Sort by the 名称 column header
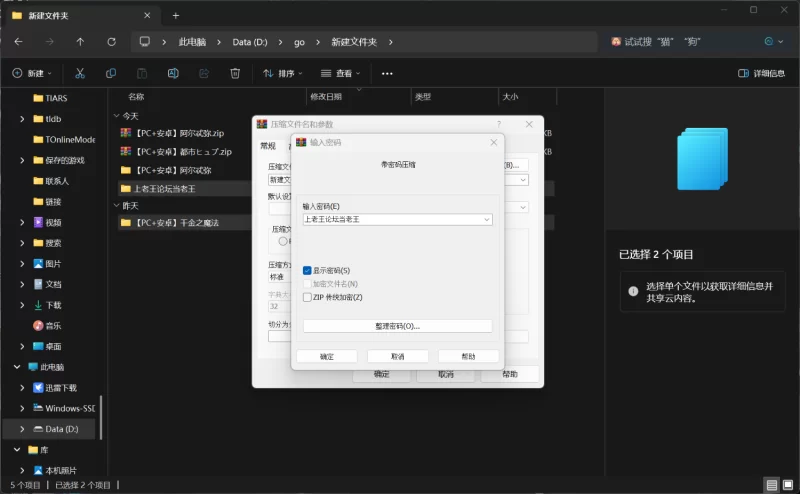Image resolution: width=800 pixels, height=494 pixels. point(136,97)
